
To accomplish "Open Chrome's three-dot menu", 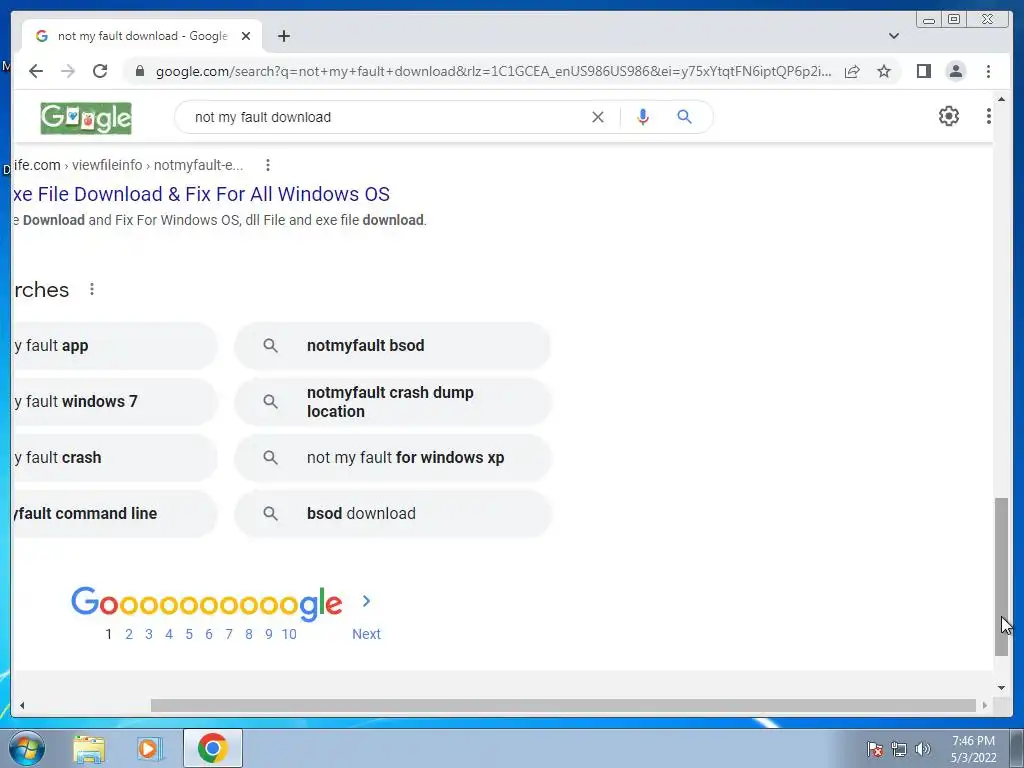I will [x=988, y=71].
